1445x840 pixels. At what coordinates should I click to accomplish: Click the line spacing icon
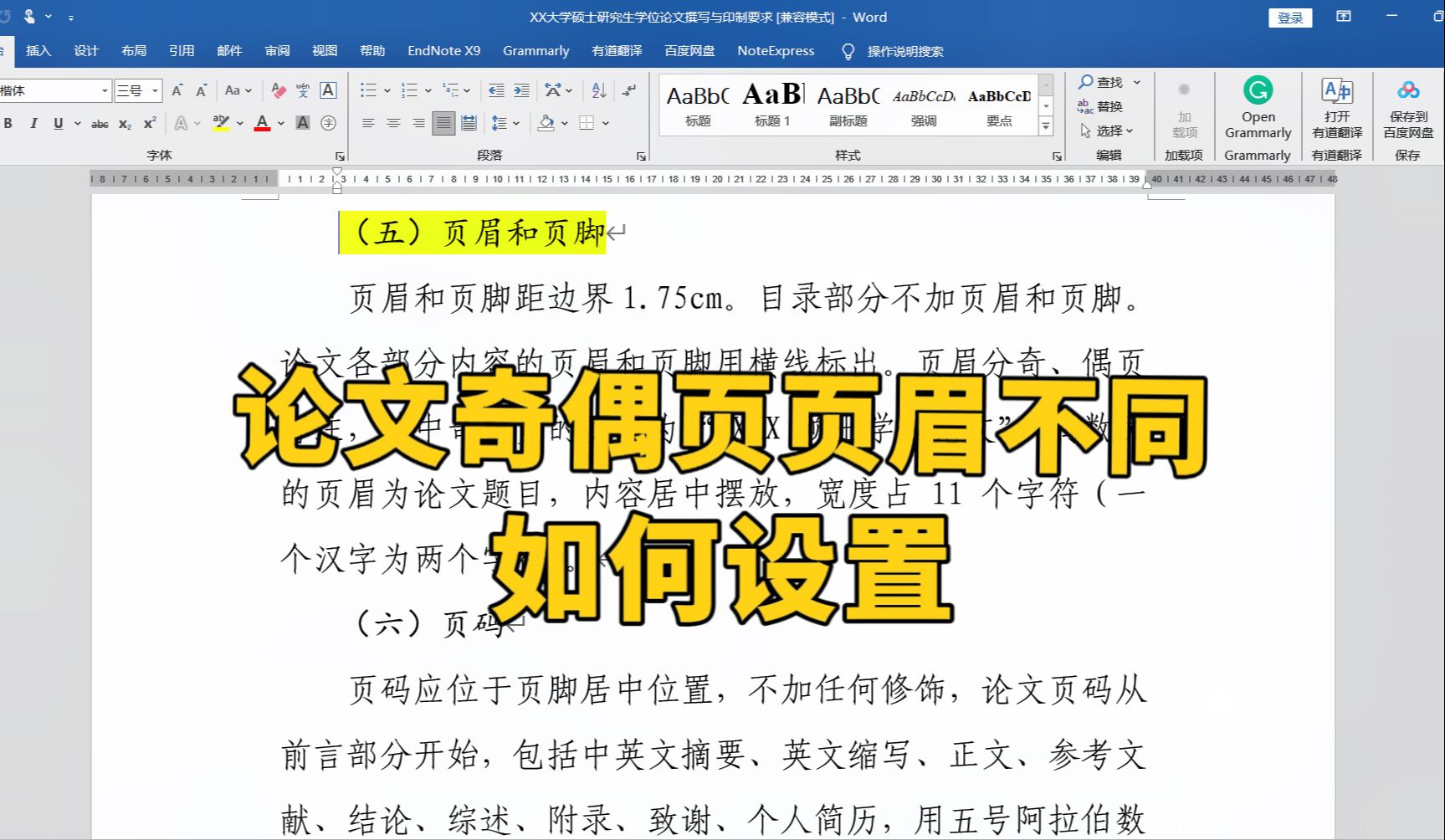tap(500, 124)
